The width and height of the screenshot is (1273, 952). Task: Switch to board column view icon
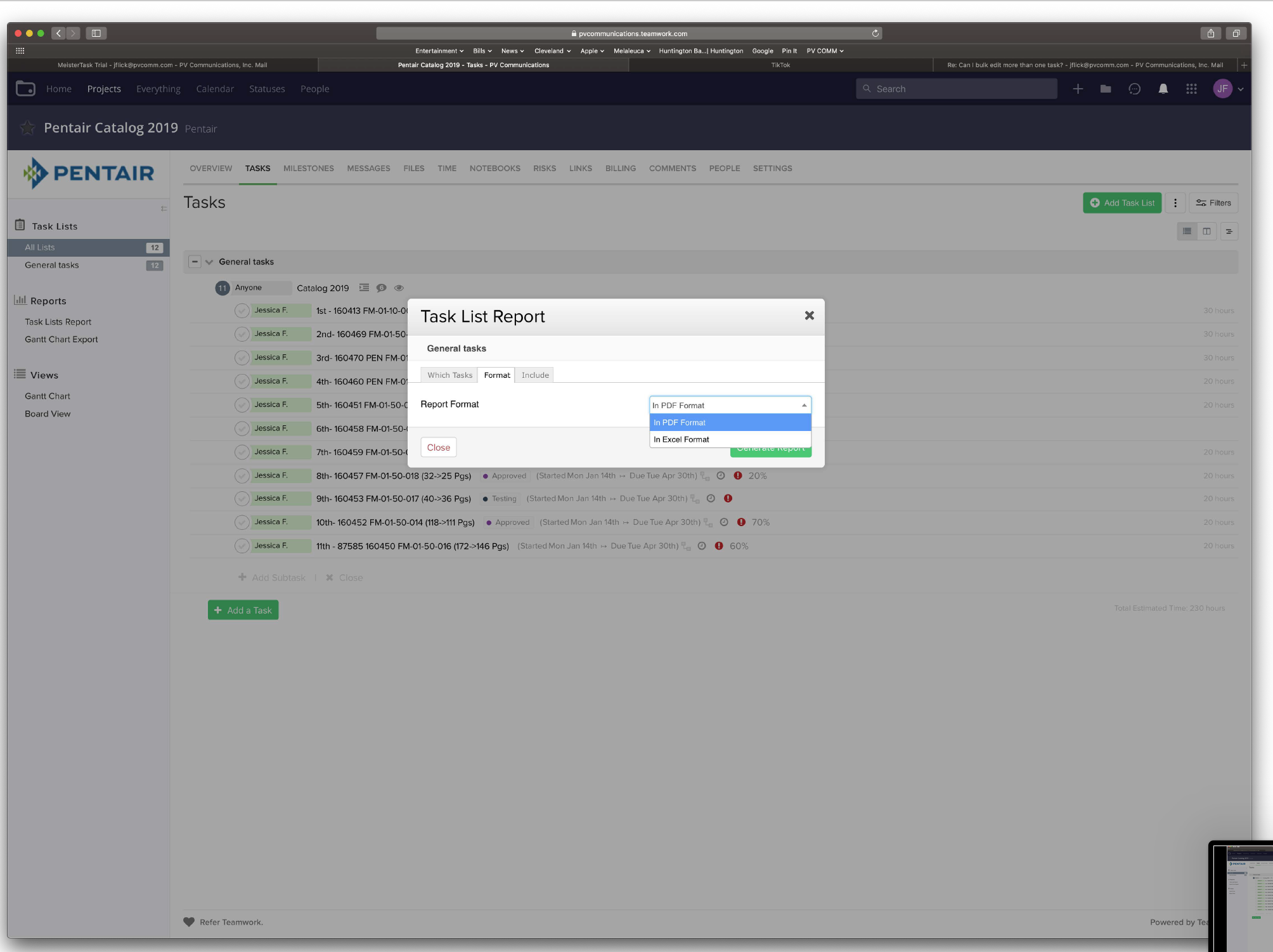click(1206, 231)
